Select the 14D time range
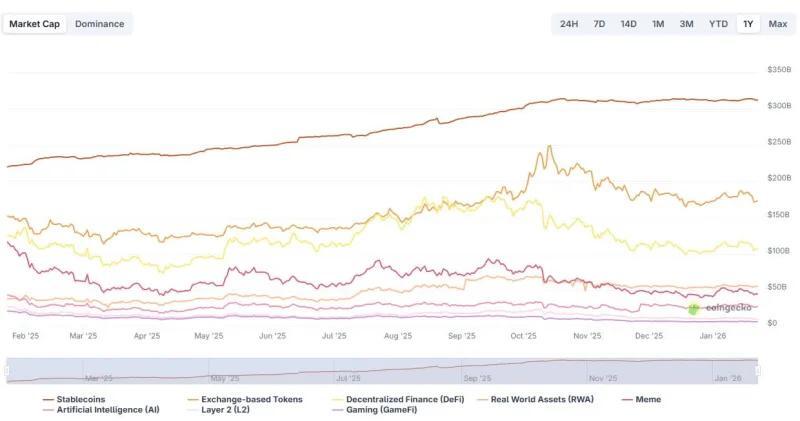 click(x=628, y=24)
